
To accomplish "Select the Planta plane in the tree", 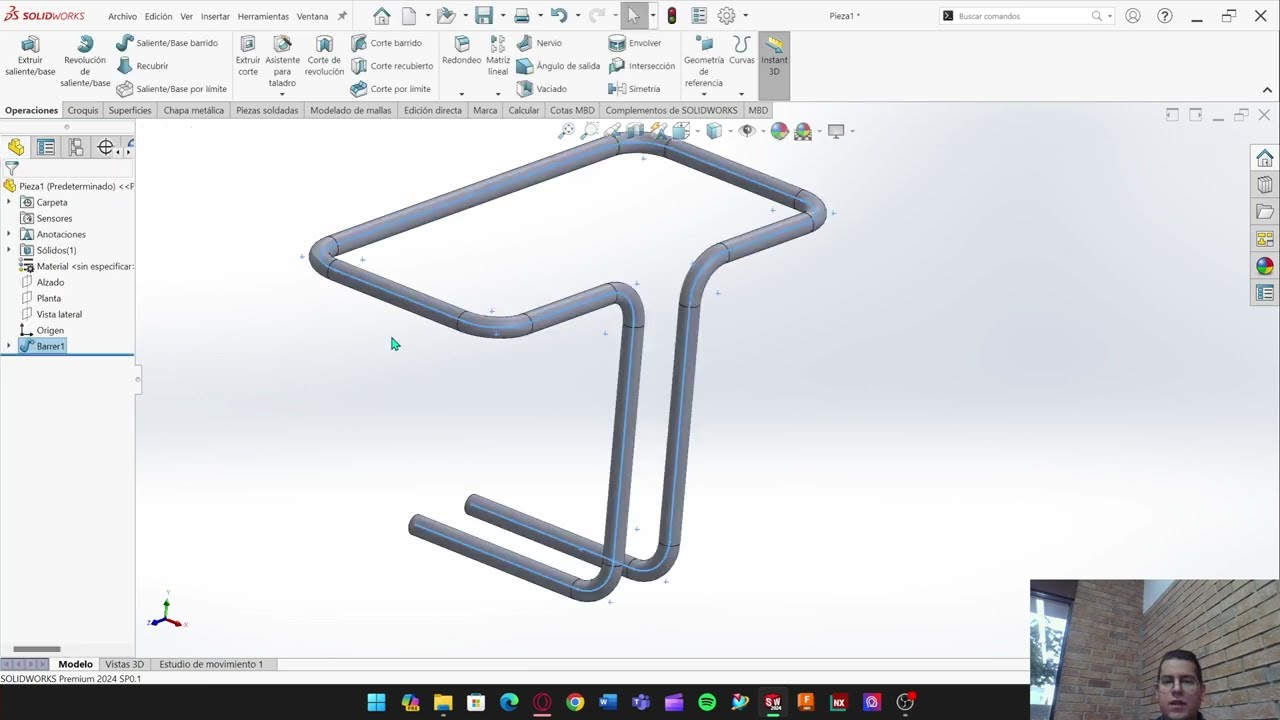I will pyautogui.click(x=48, y=298).
